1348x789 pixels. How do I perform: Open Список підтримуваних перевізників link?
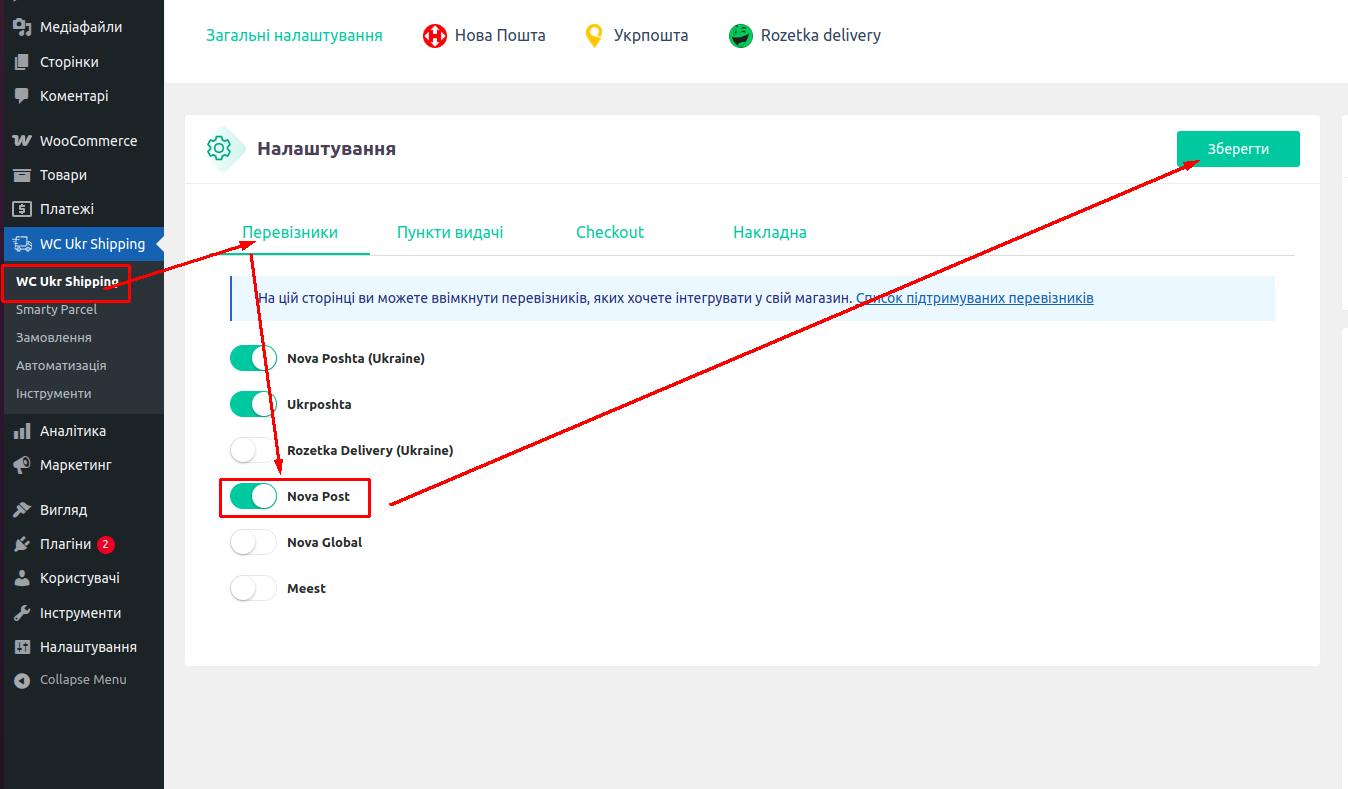point(974,298)
